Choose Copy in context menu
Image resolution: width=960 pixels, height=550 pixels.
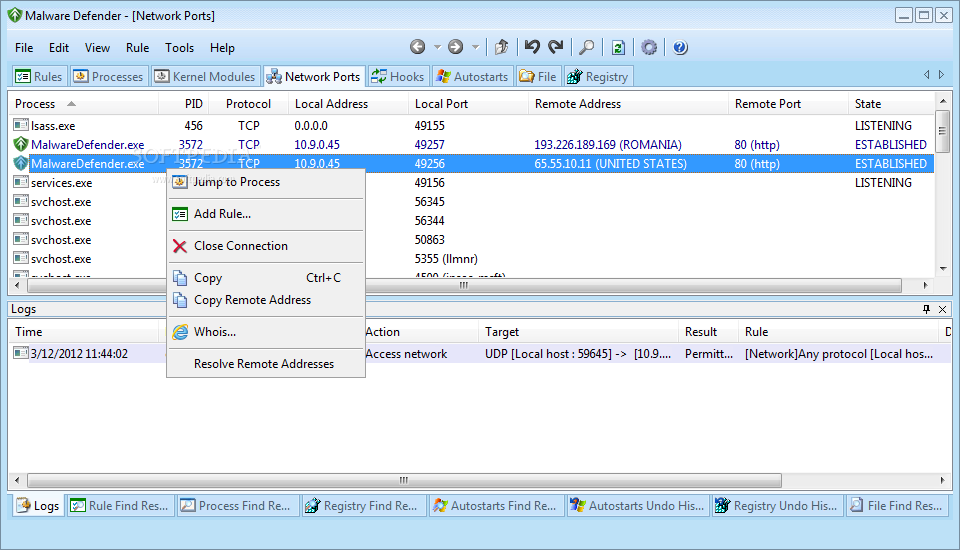(x=266, y=278)
